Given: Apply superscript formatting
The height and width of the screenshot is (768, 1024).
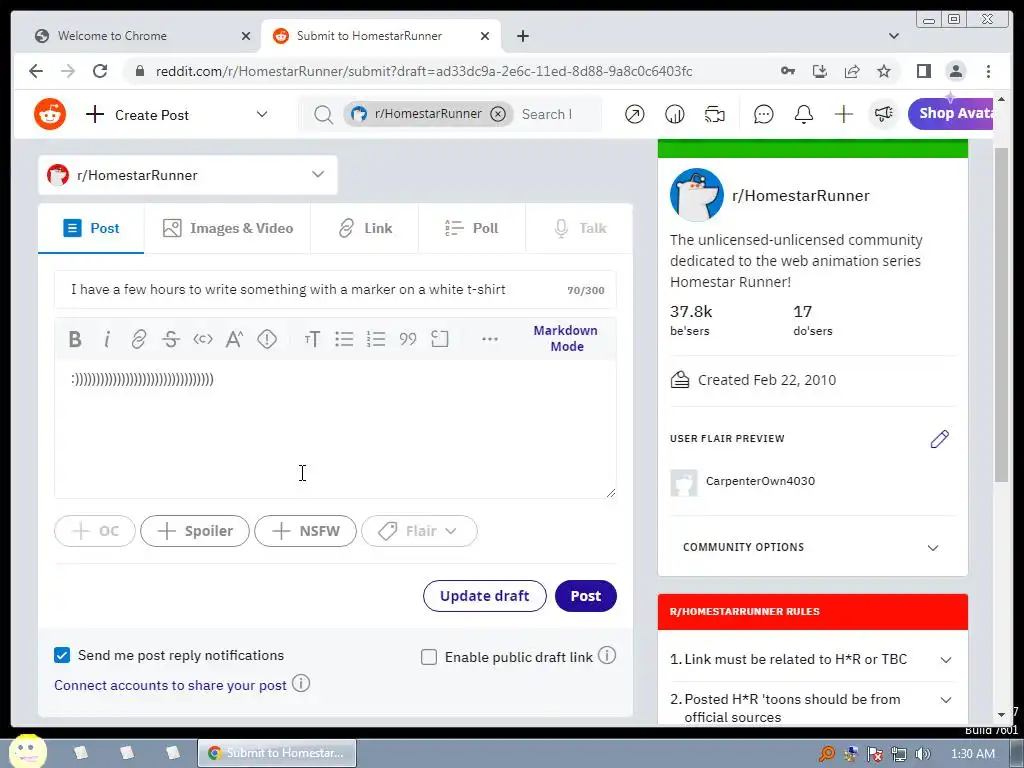Looking at the screenshot, I should [x=234, y=339].
